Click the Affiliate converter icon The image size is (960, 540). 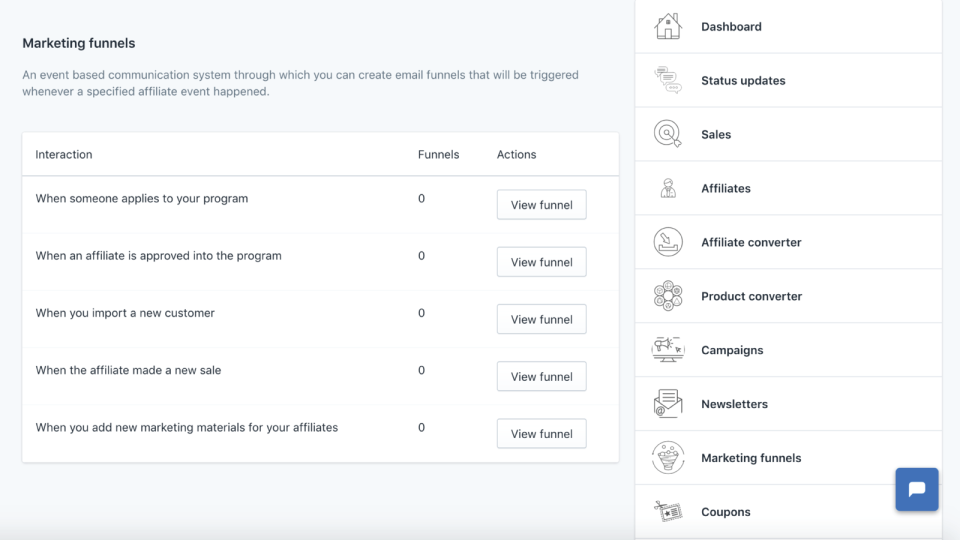pos(668,242)
